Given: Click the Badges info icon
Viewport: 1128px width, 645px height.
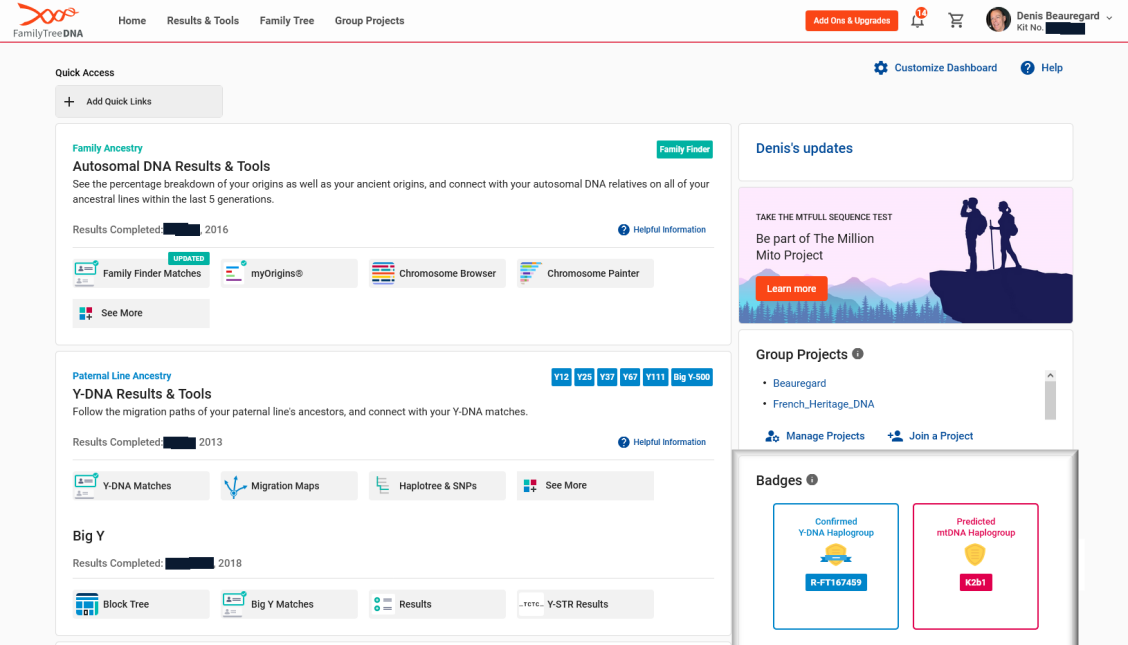Looking at the screenshot, I should (812, 480).
